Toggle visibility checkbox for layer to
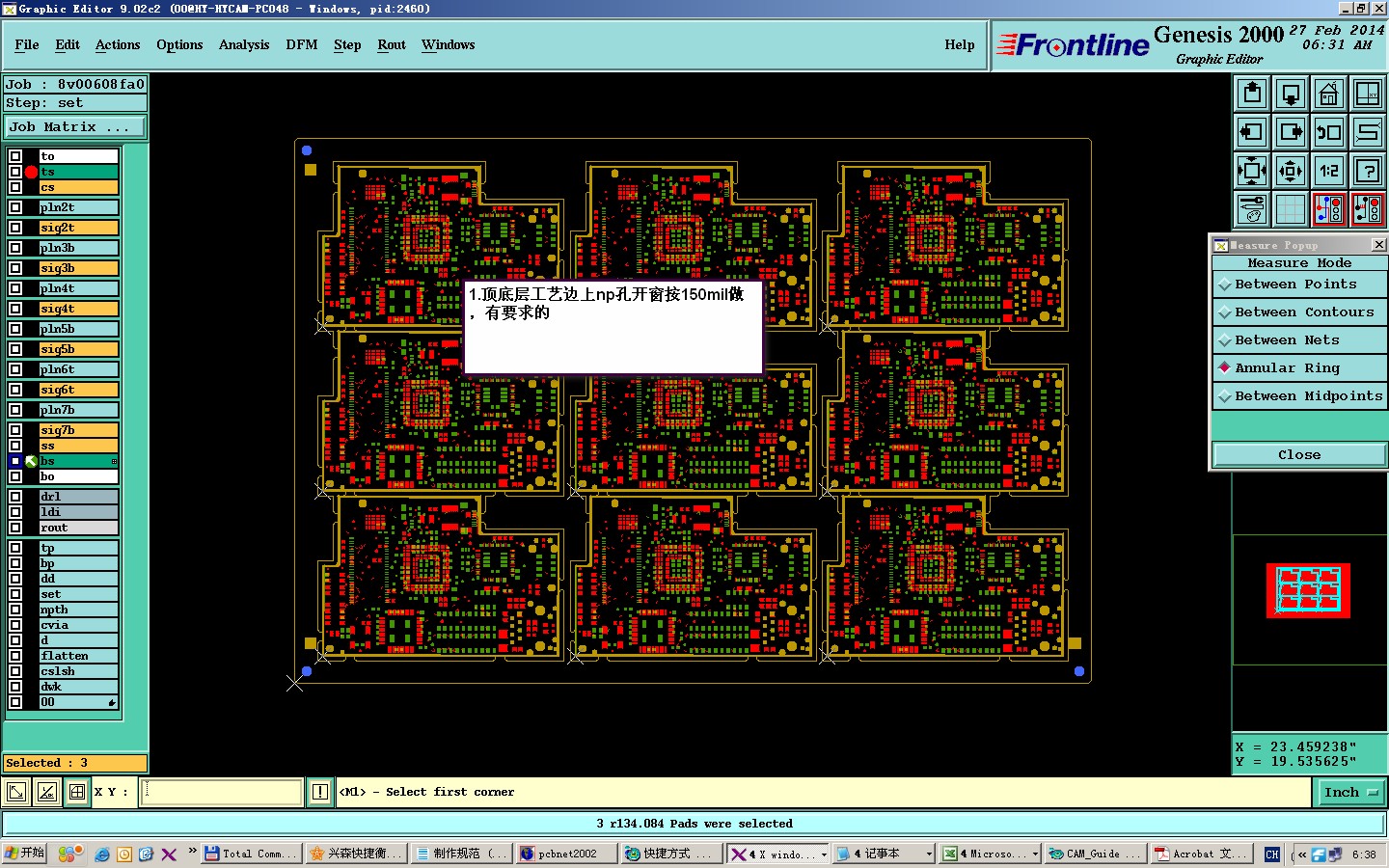This screenshot has height=868, width=1389. 15,156
